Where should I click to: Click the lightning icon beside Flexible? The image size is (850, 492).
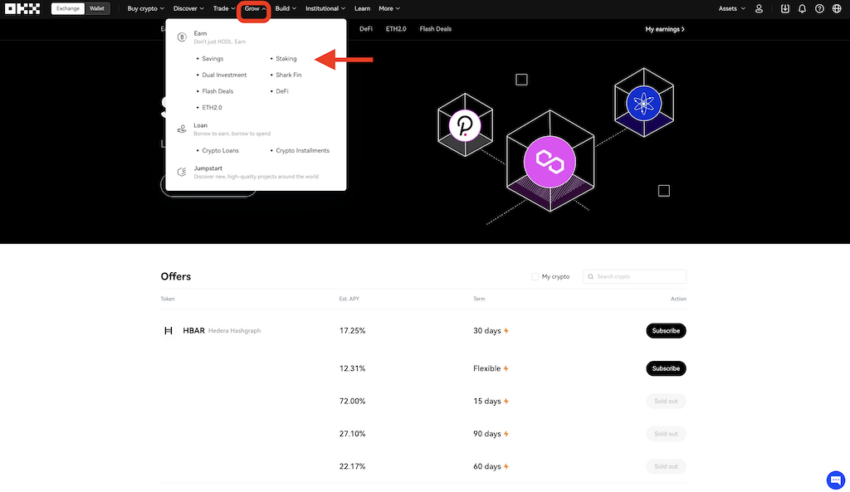(506, 368)
